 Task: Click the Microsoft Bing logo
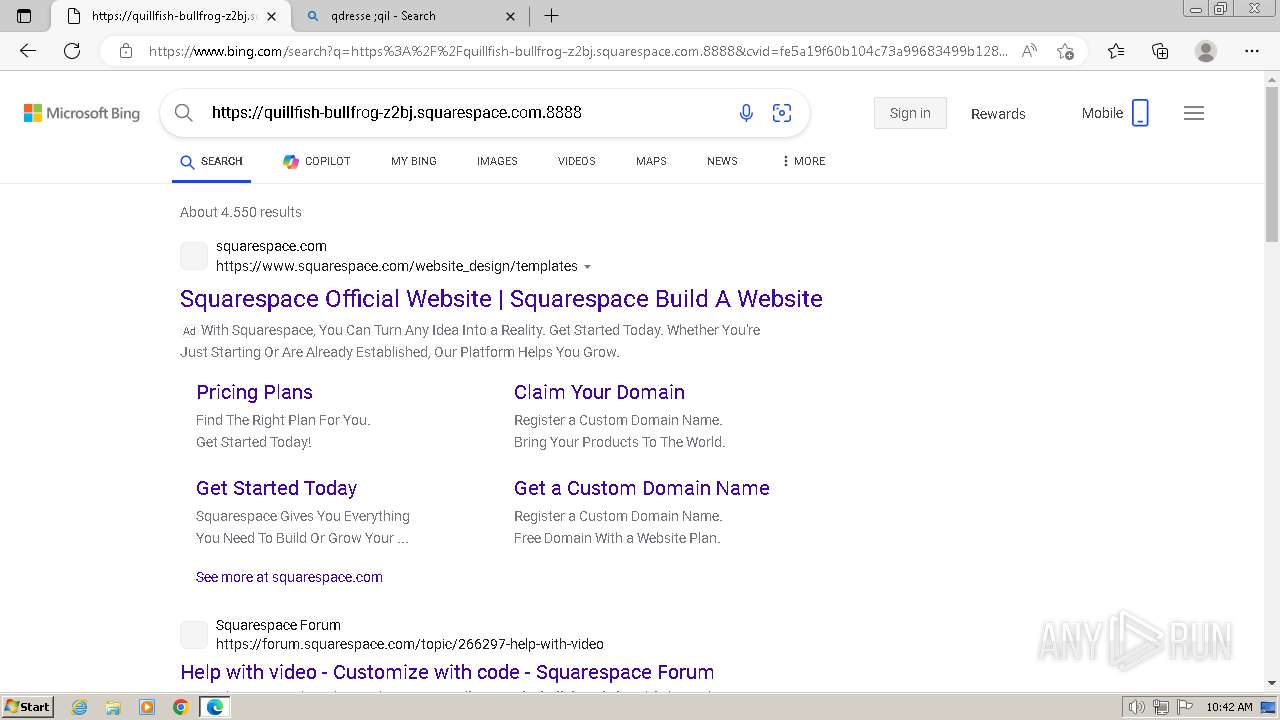pos(82,113)
